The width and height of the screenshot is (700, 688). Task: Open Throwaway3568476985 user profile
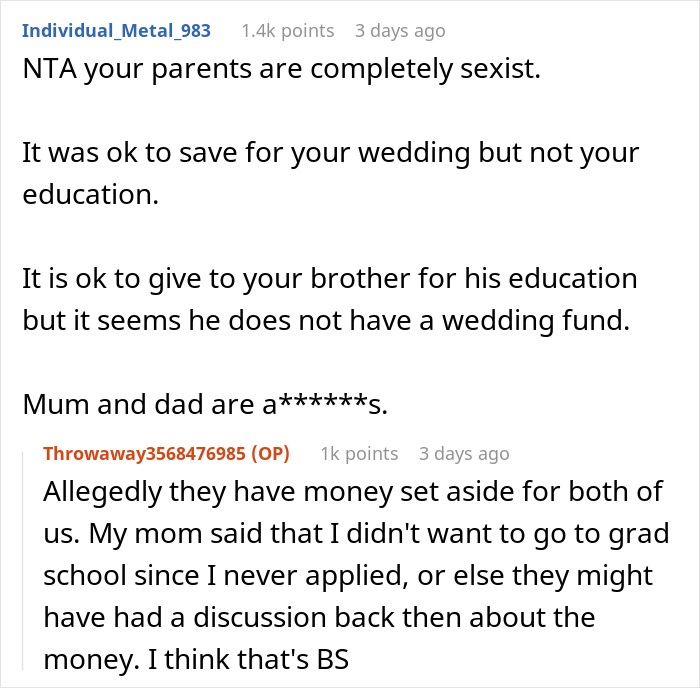[144, 453]
